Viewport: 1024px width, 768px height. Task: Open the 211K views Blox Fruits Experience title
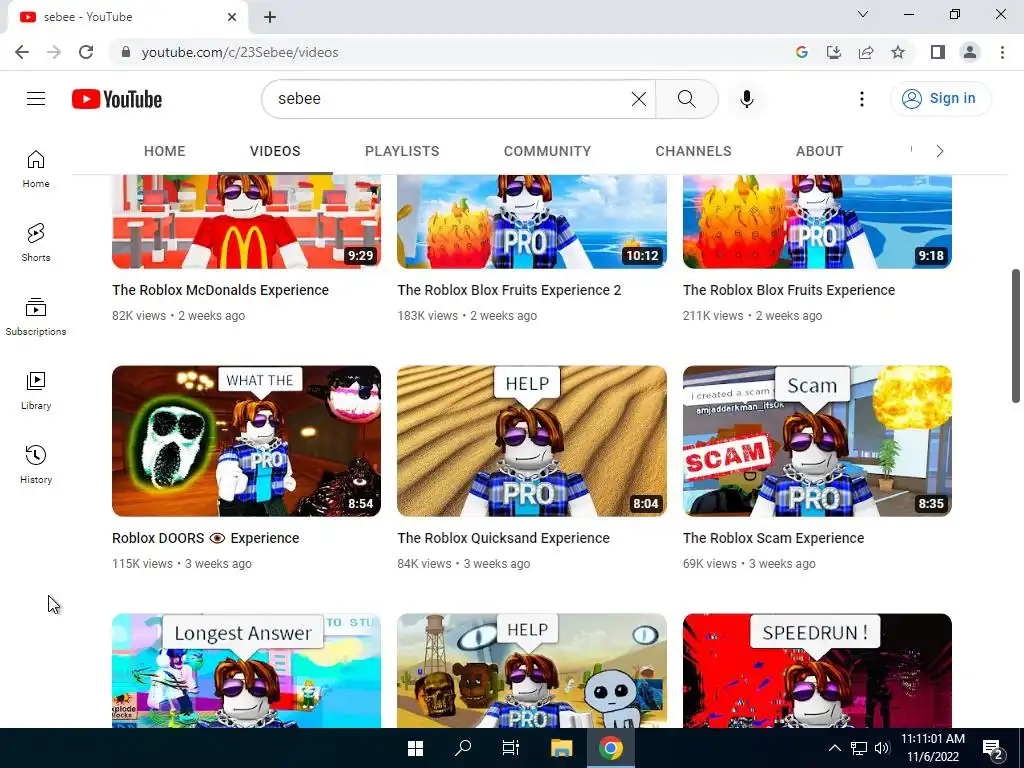tap(789, 290)
